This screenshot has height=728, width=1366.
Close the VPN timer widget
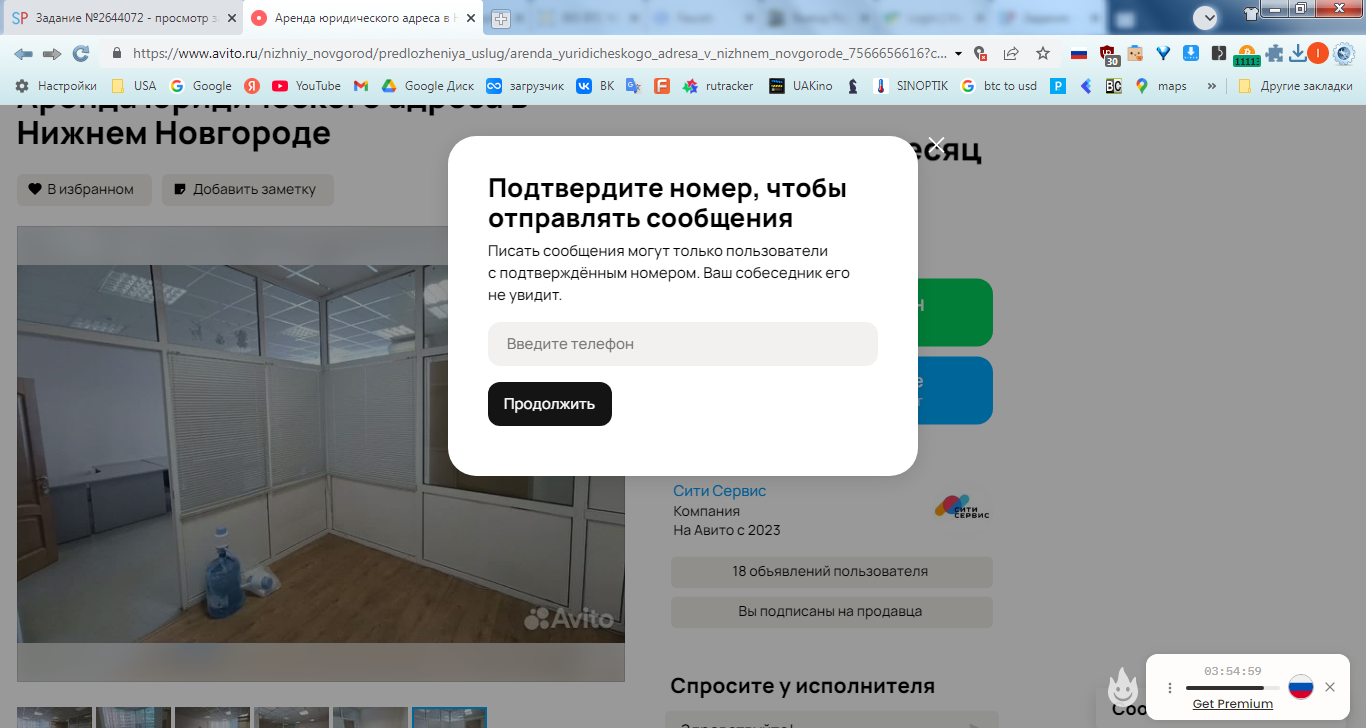coord(1330,687)
